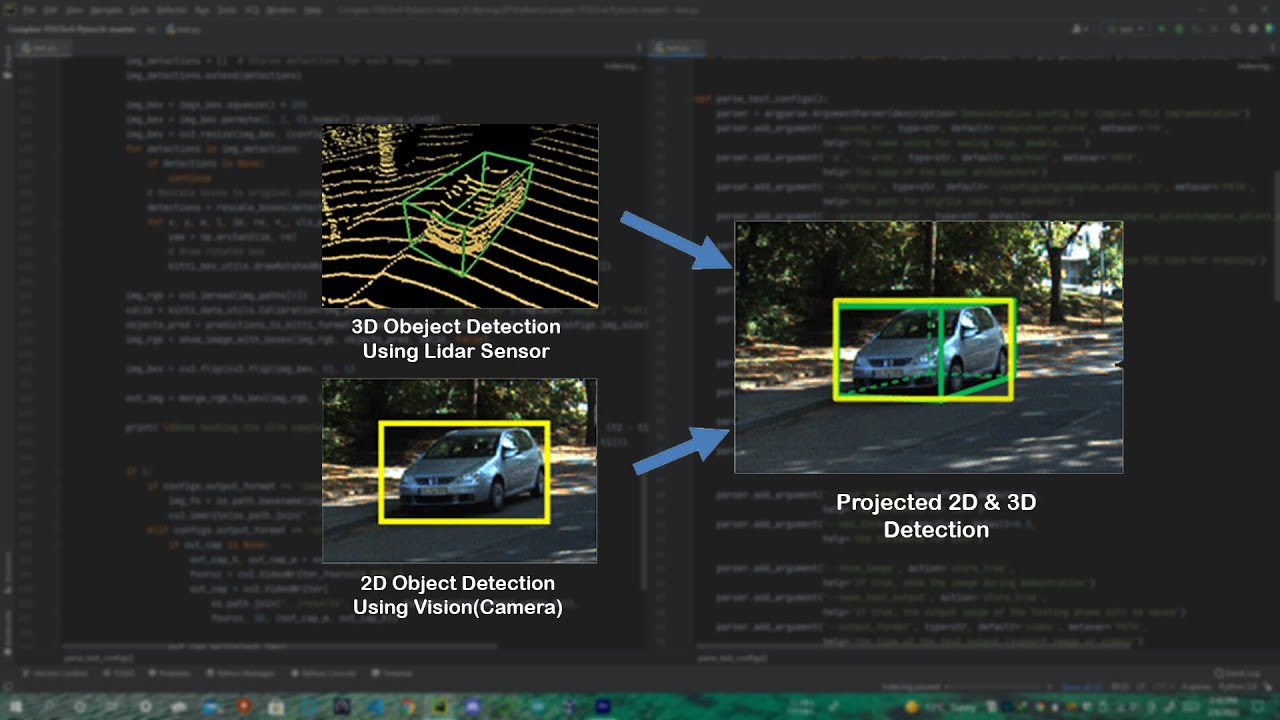The width and height of the screenshot is (1280, 720).
Task: Open Visual Studio Code from taskbar
Action: tap(375, 707)
